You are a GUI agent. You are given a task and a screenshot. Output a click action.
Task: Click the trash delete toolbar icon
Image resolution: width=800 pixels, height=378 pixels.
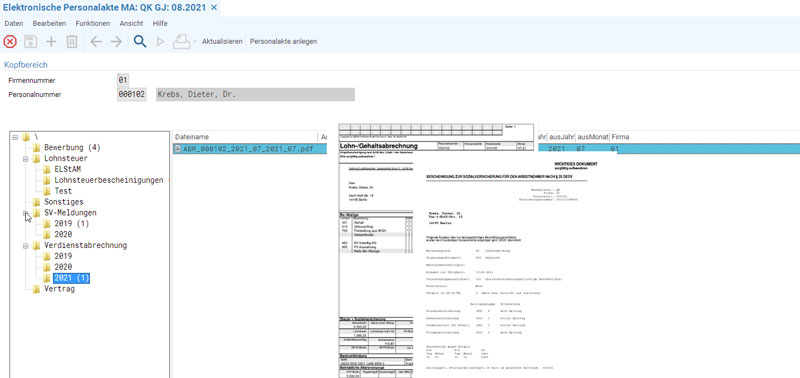pos(72,42)
